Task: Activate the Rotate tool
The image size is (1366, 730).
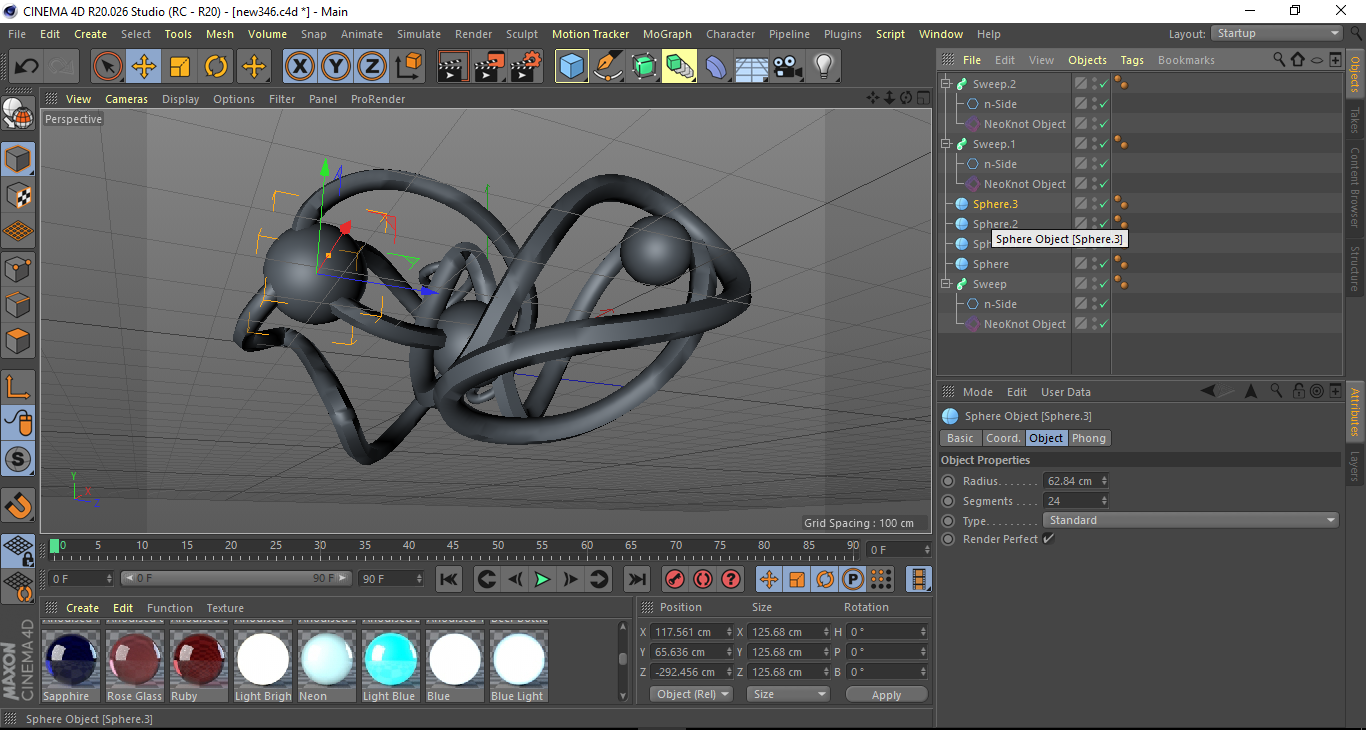Action: 216,67
